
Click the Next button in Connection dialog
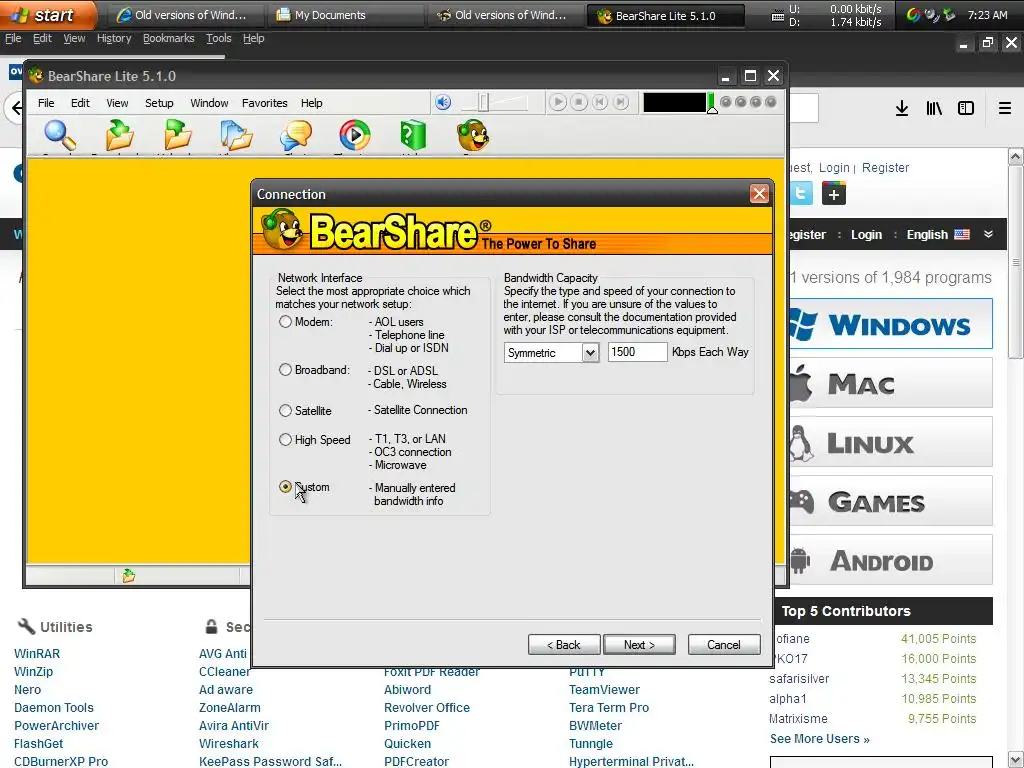639,645
